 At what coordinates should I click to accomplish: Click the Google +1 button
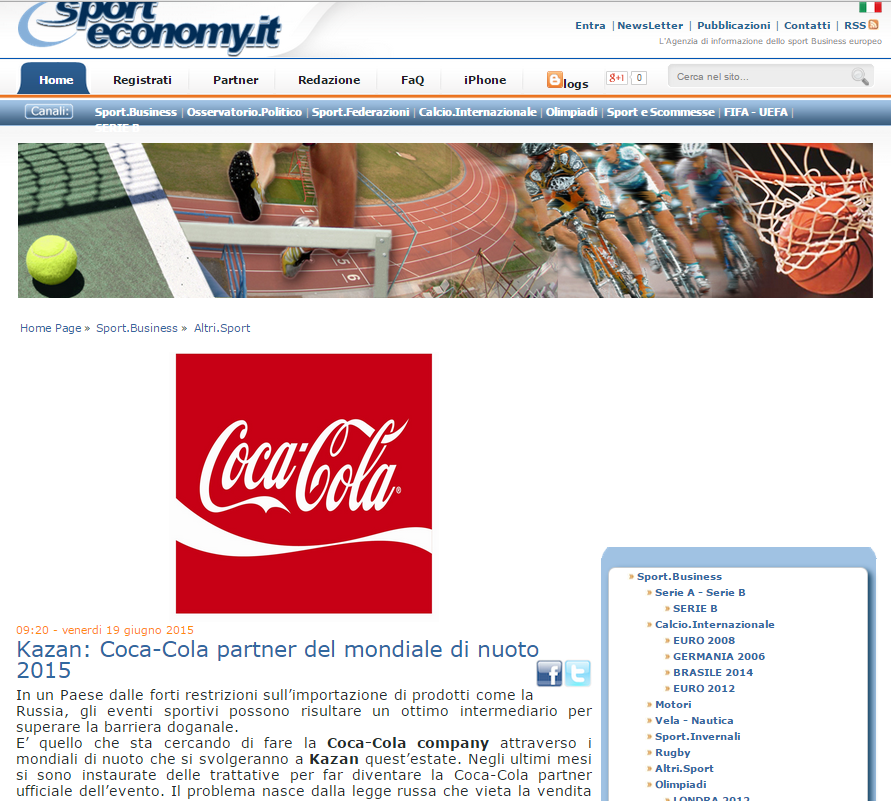point(617,77)
